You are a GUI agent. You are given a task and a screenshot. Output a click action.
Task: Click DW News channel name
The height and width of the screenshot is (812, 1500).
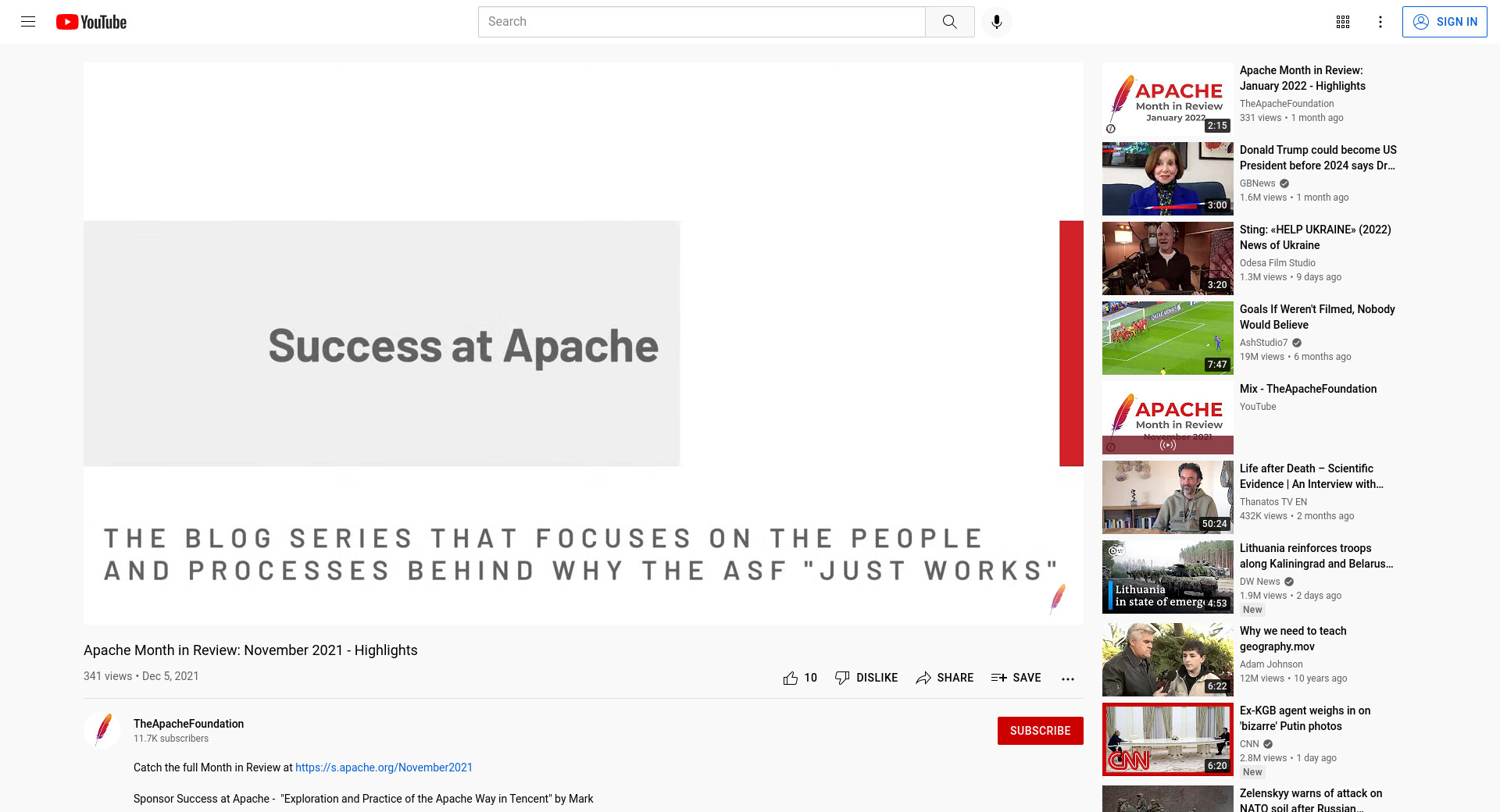point(1259,582)
